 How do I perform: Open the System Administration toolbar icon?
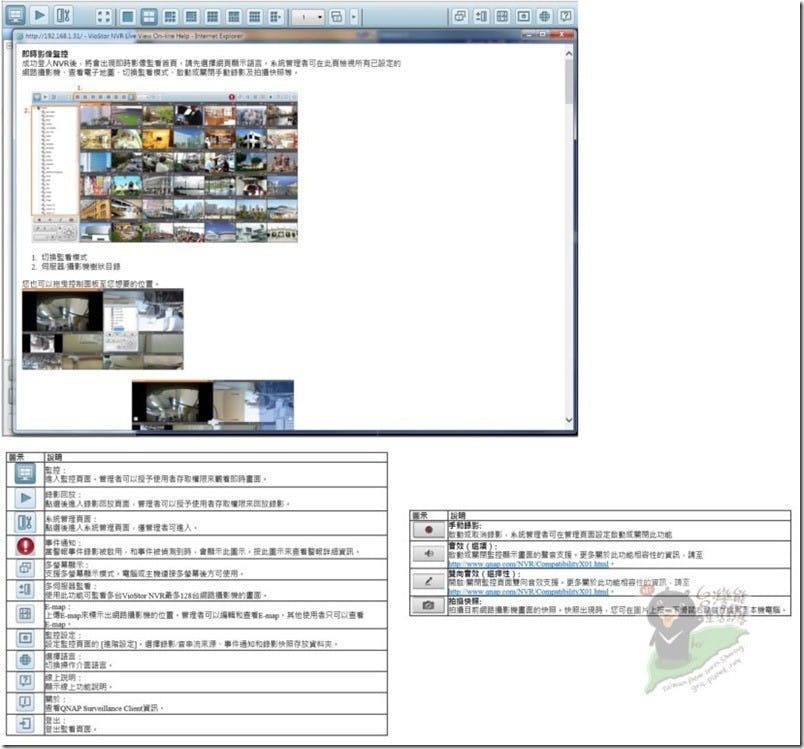click(x=64, y=16)
